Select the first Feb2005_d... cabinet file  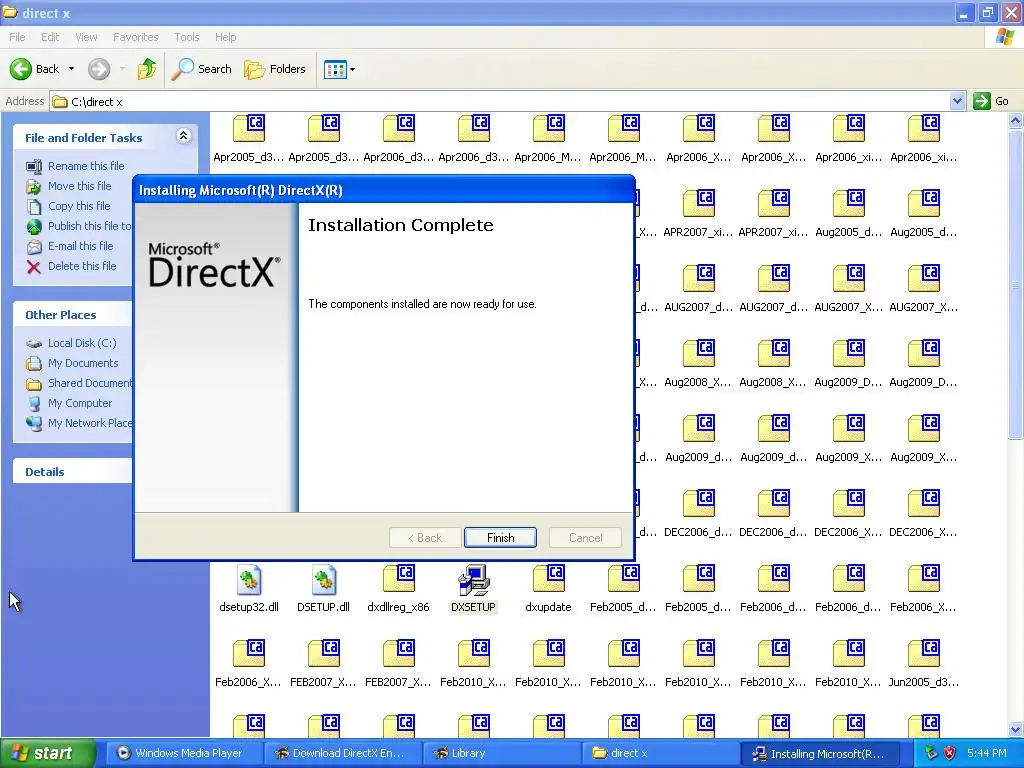[x=624, y=580]
